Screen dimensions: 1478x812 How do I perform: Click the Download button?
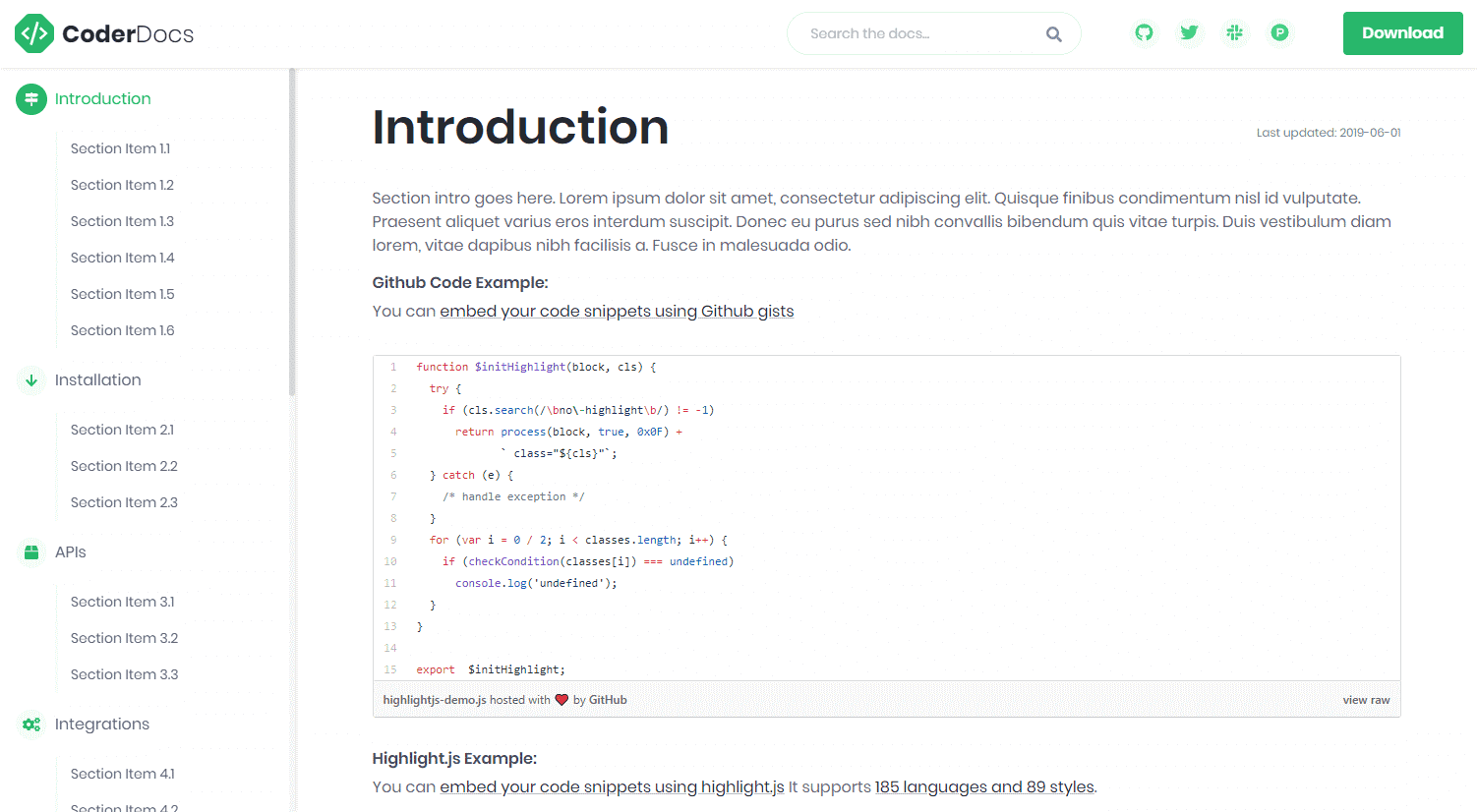click(x=1402, y=33)
